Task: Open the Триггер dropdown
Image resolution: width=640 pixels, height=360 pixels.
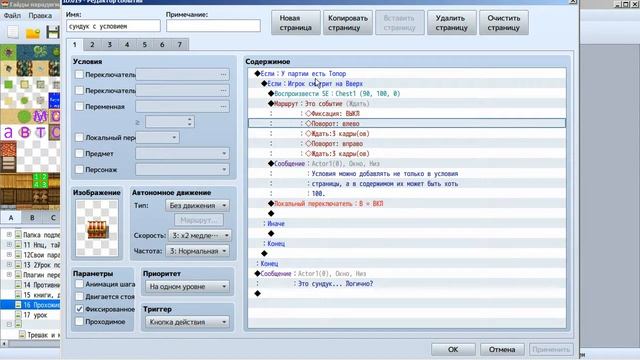Action: coord(187,322)
